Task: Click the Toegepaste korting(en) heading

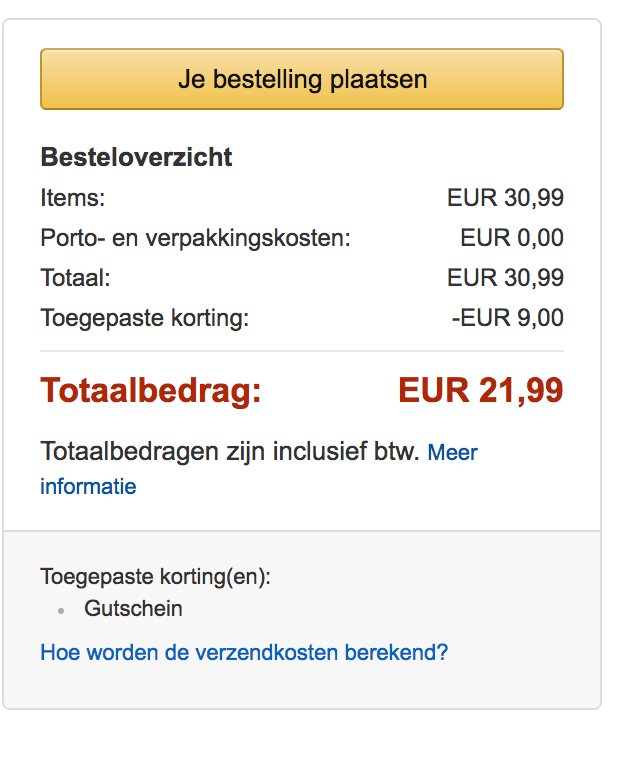Action: pos(155,576)
